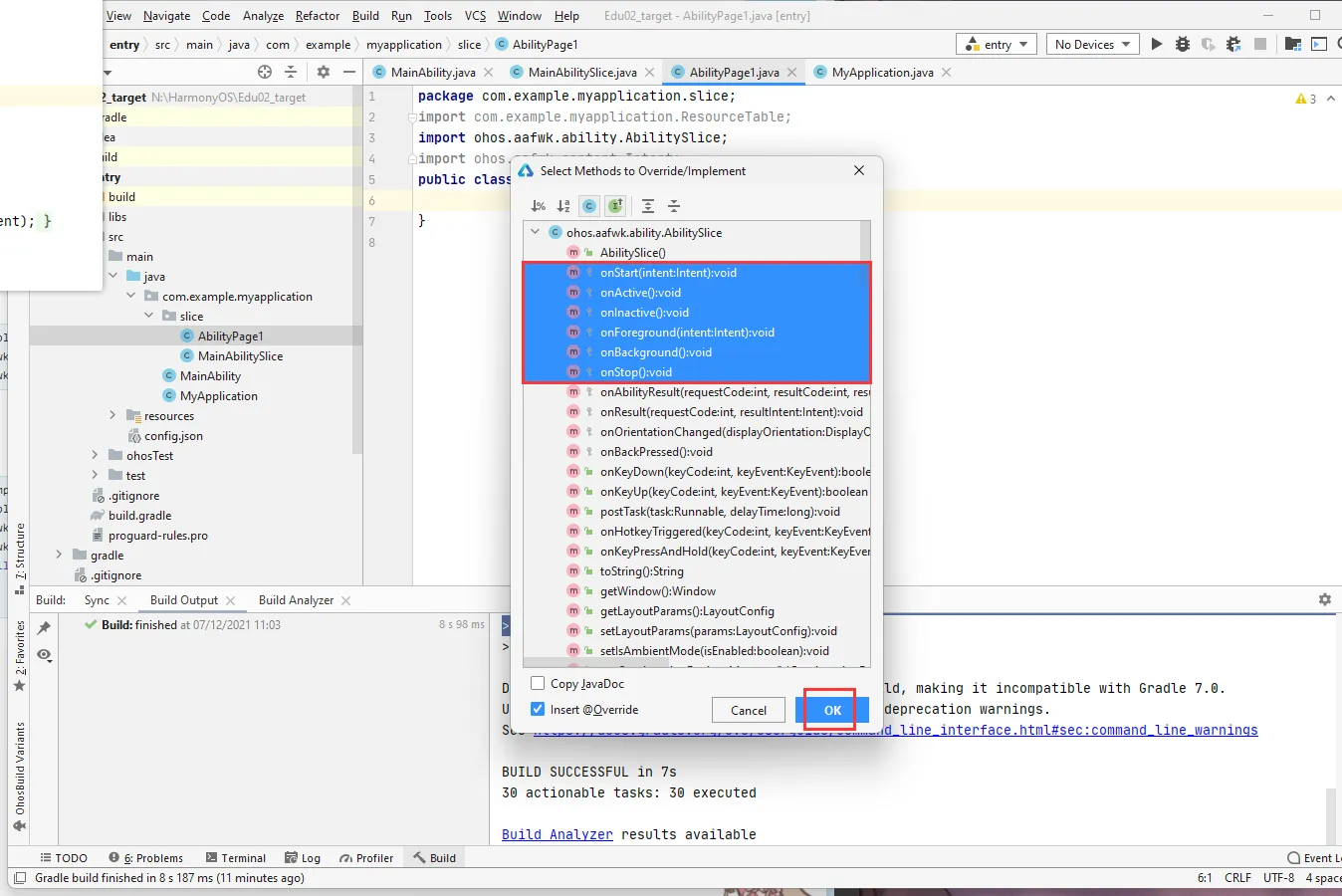Viewport: 1342px width, 896px height.
Task: Click OK in the Override dialog
Action: 832,710
